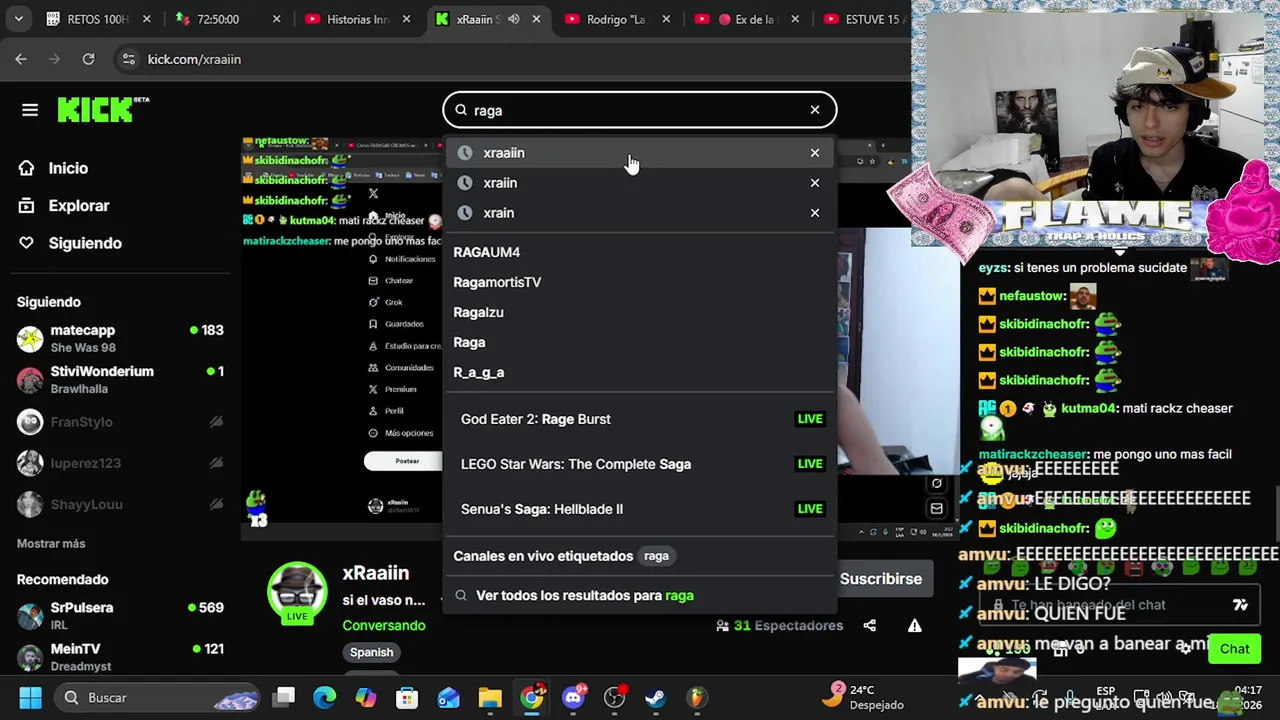This screenshot has height=720, width=1280.
Task: Open Microsoft Store from taskbar
Action: click(x=407, y=697)
